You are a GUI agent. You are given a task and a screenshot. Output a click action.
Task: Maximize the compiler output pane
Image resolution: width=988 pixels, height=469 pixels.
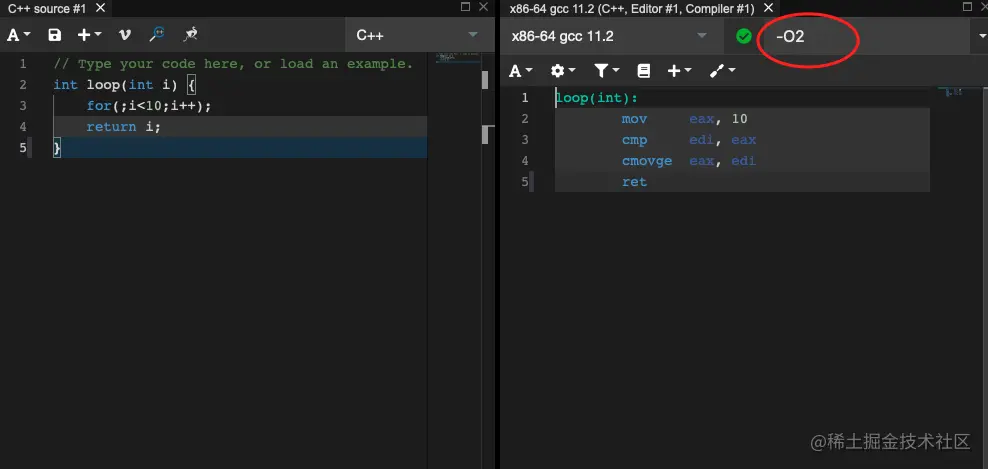click(x=964, y=7)
